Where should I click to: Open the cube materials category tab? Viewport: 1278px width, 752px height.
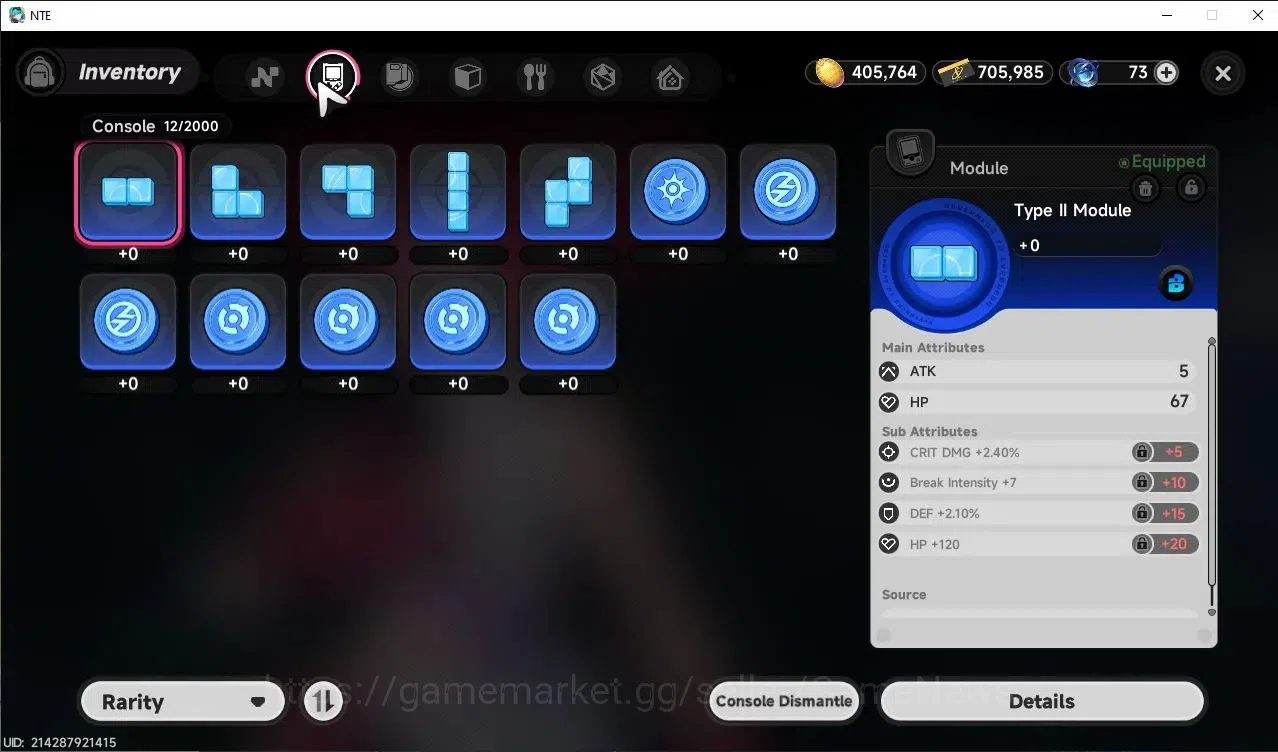coord(468,77)
